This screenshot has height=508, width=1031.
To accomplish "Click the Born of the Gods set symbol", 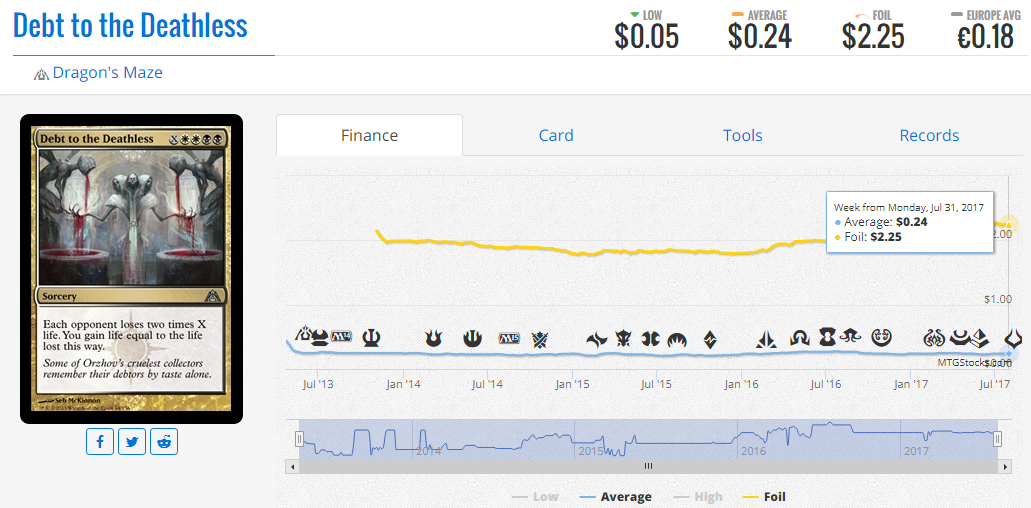I will click(433, 338).
